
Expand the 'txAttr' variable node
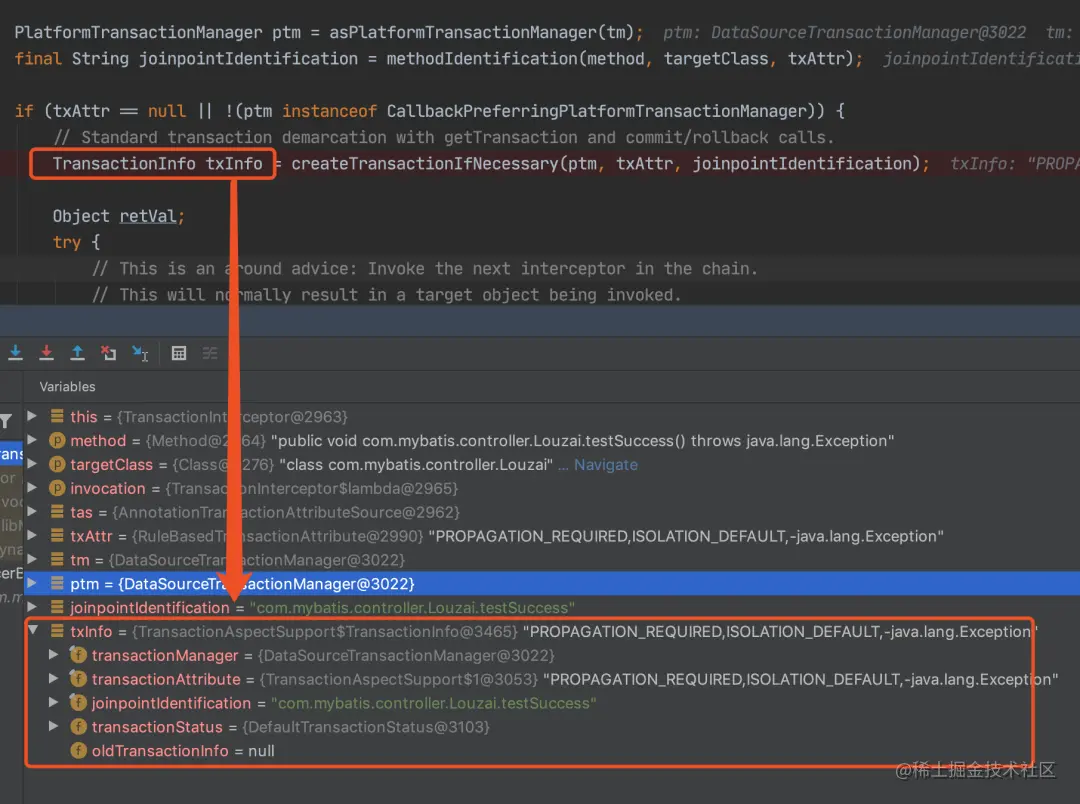click(32, 535)
